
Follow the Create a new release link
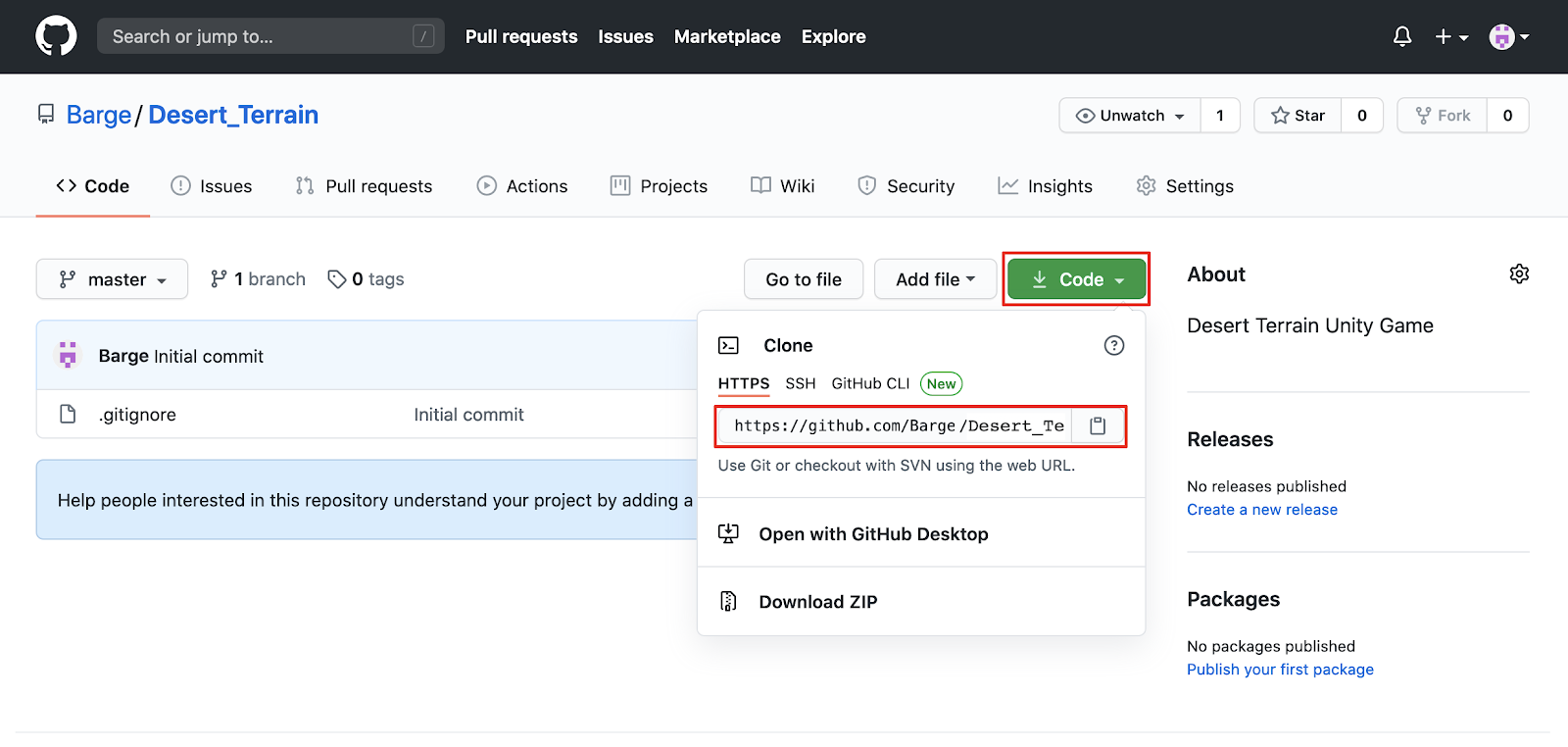point(1261,510)
